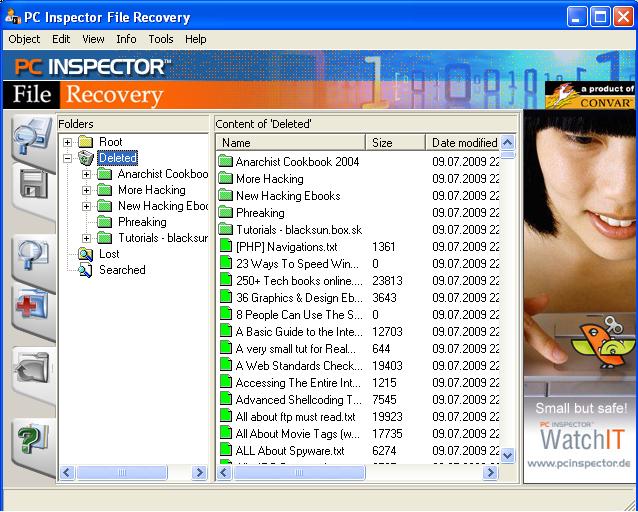This screenshot has height=512, width=638.
Task: Open the green question mark help icon
Action: [x=33, y=439]
